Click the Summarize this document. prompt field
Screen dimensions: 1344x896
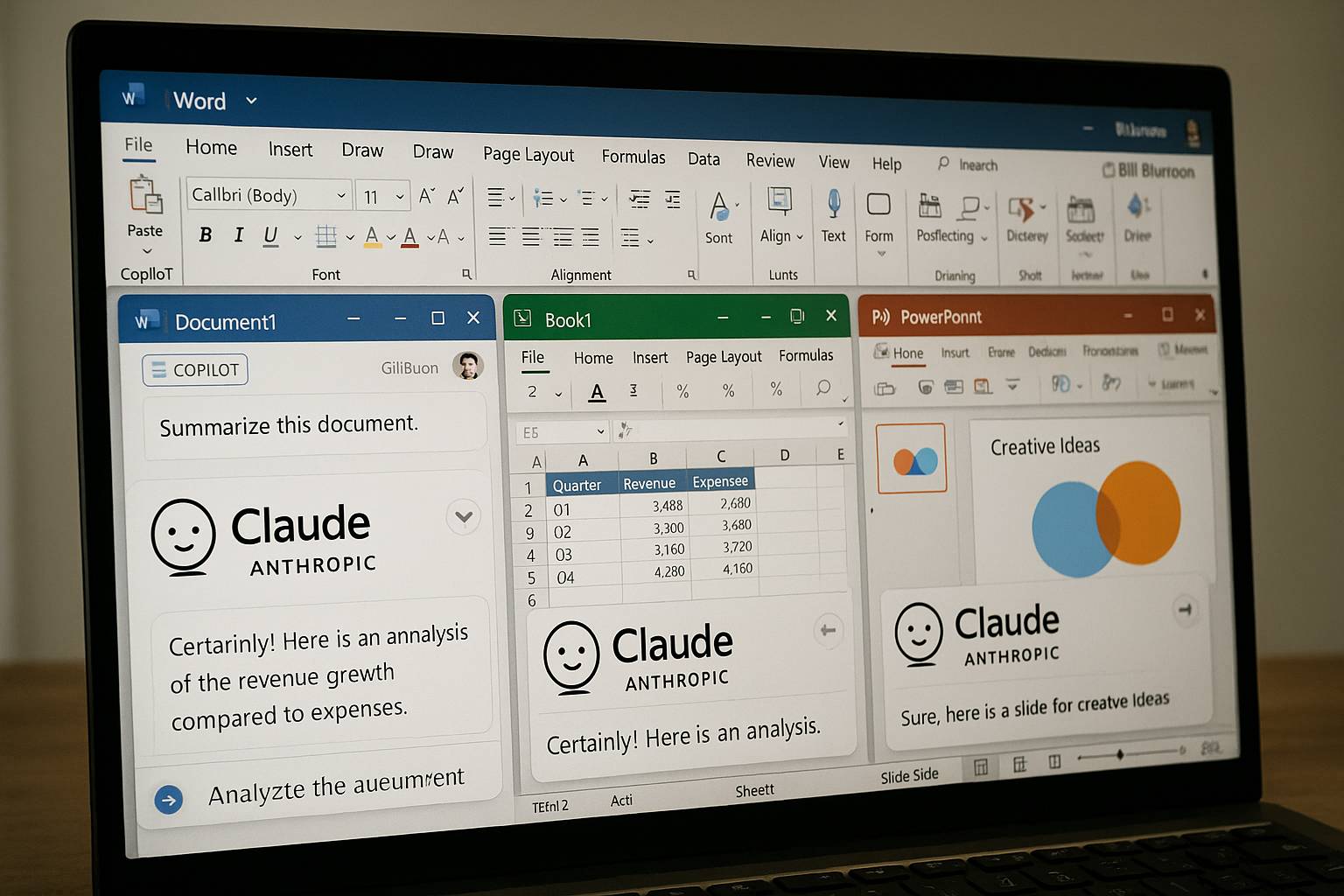[315, 425]
